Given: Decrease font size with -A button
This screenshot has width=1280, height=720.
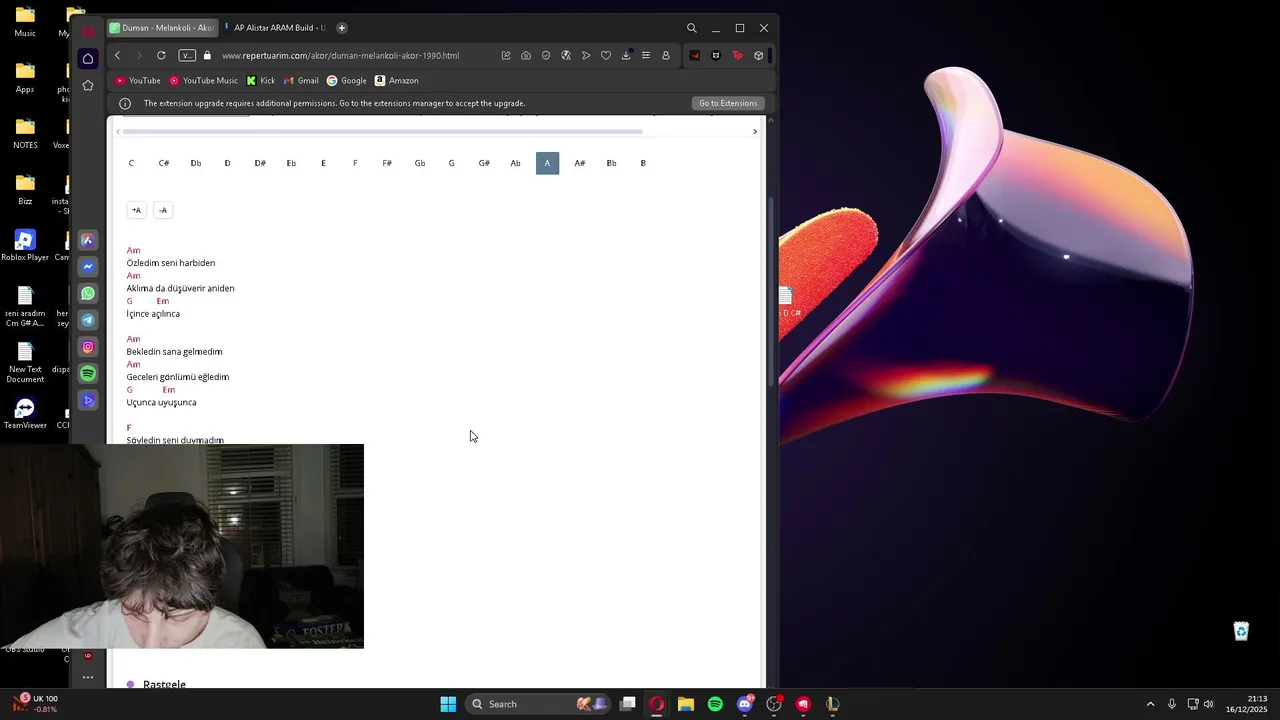Looking at the screenshot, I should [x=163, y=210].
